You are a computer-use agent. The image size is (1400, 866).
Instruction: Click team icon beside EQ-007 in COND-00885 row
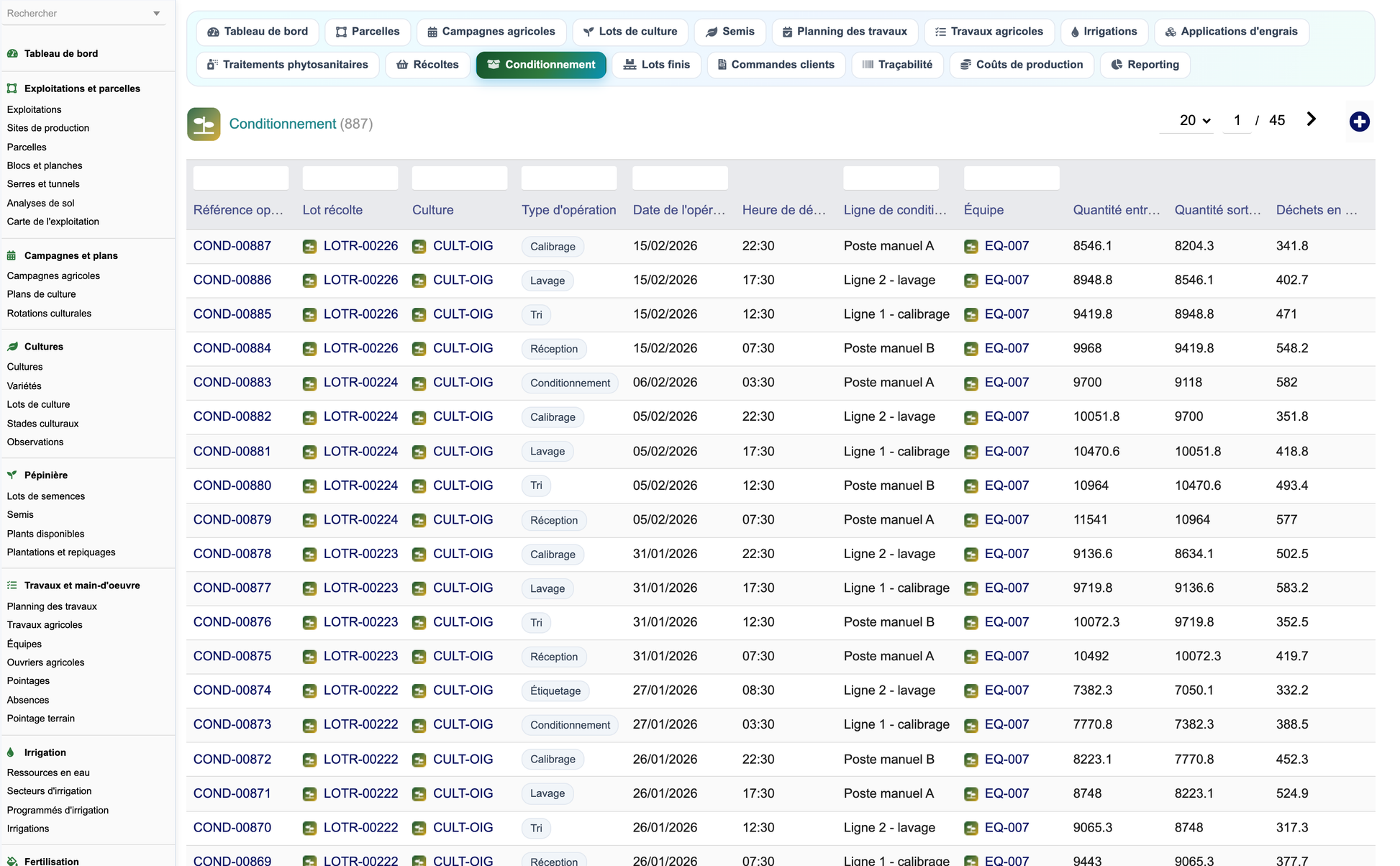pyautogui.click(x=971, y=315)
